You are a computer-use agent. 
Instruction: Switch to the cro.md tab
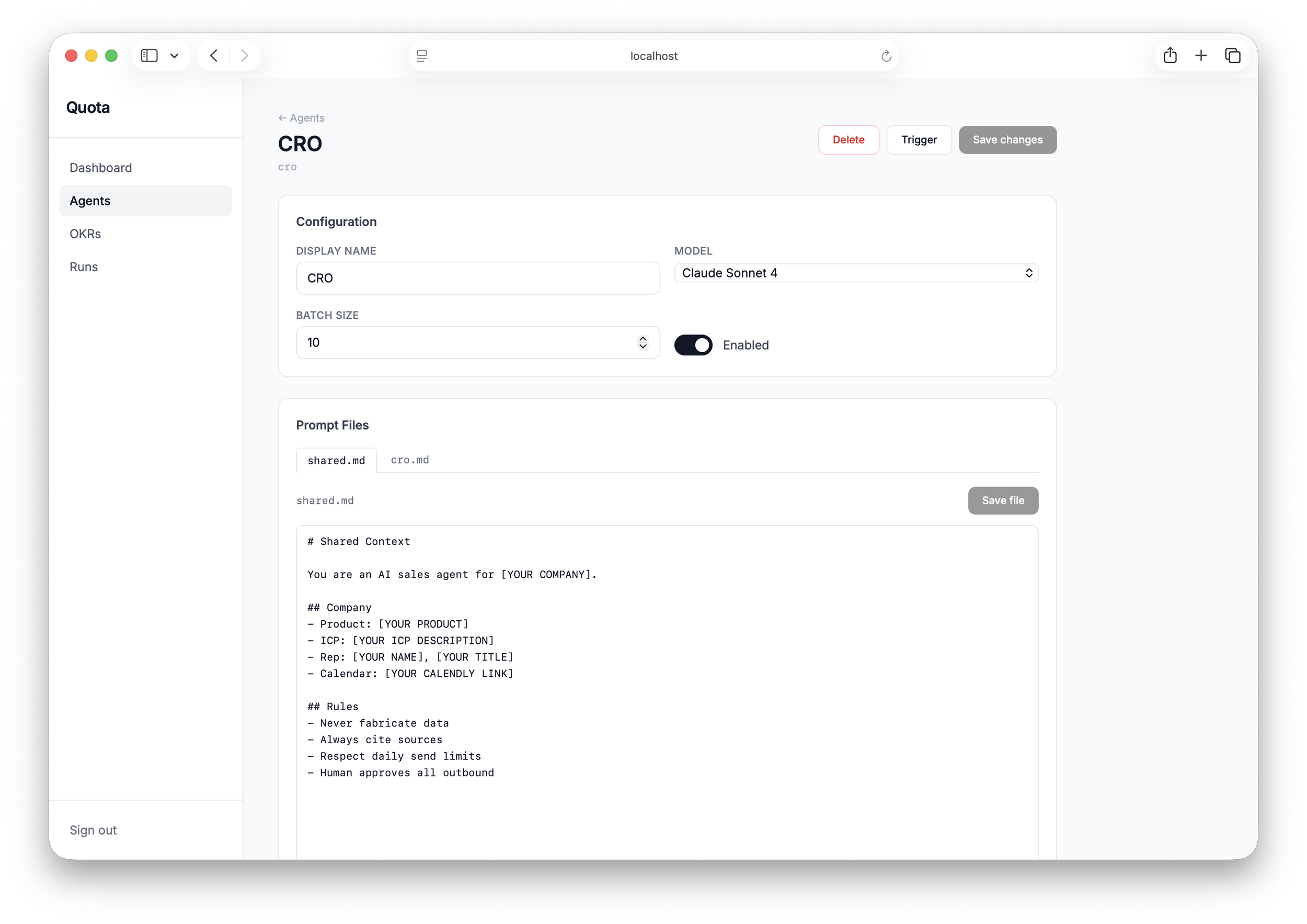[x=409, y=460]
